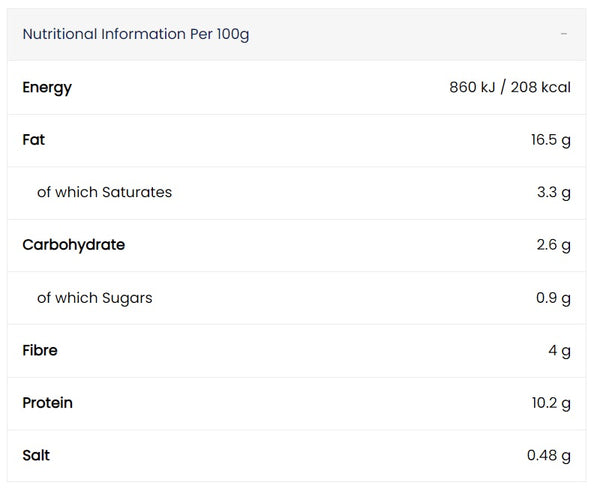The height and width of the screenshot is (500, 600).
Task: Click the 100g text in header
Action: pos(233,35)
